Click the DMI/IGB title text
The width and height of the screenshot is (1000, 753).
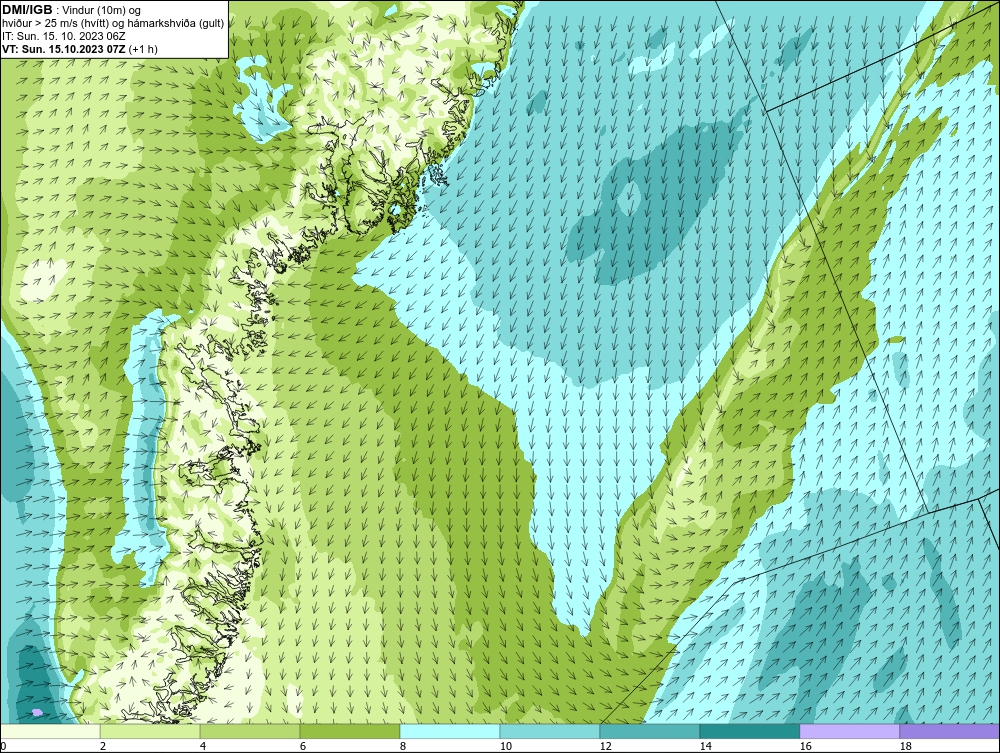click(28, 10)
